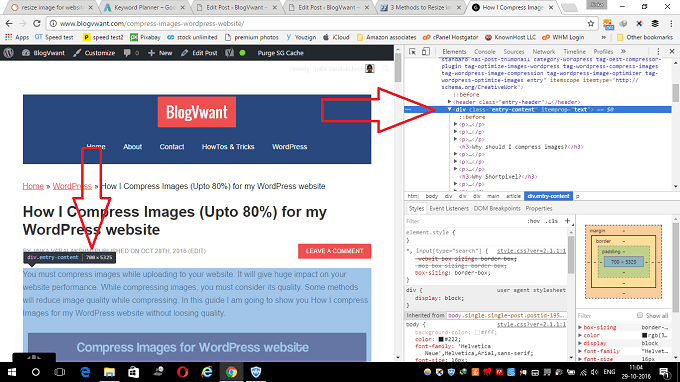The height and width of the screenshot is (382, 680).
Task: Switch to the Console tab
Action: click(484, 52)
